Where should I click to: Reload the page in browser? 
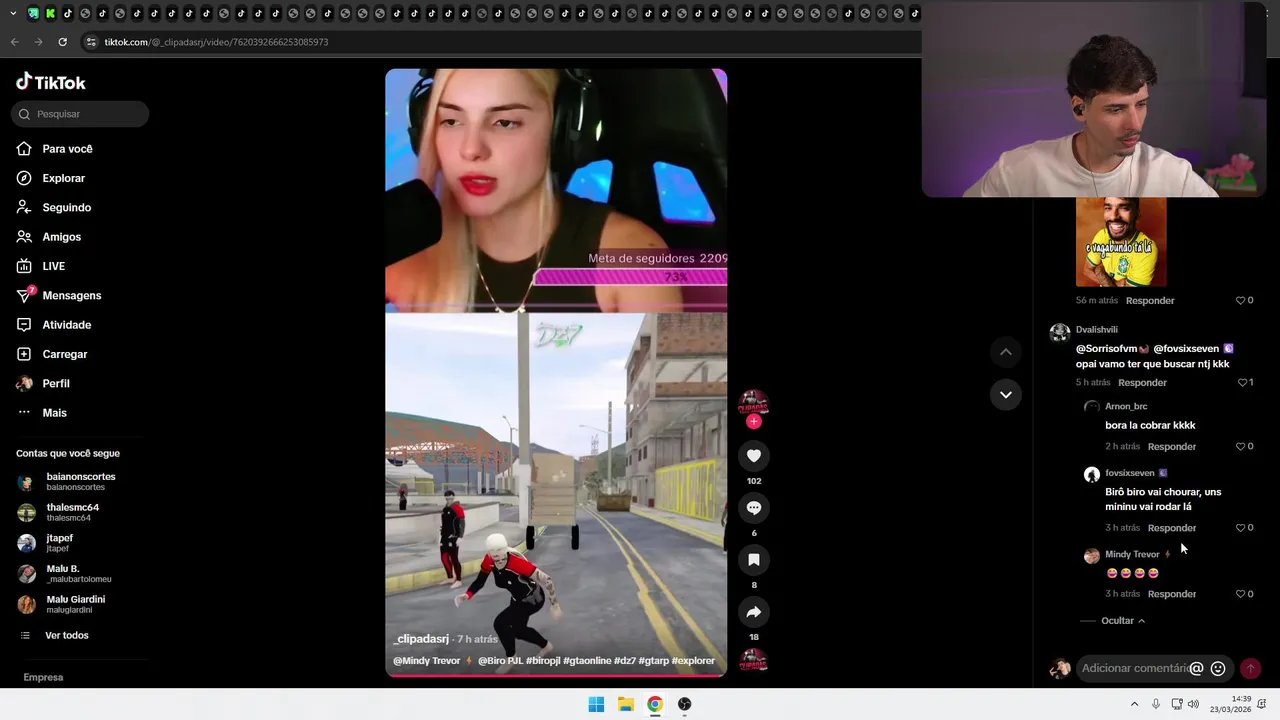coord(62,42)
